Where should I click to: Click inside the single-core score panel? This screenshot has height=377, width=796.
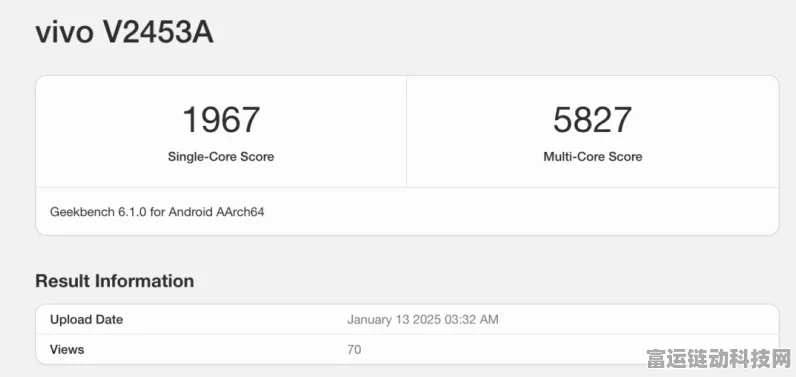(221, 132)
